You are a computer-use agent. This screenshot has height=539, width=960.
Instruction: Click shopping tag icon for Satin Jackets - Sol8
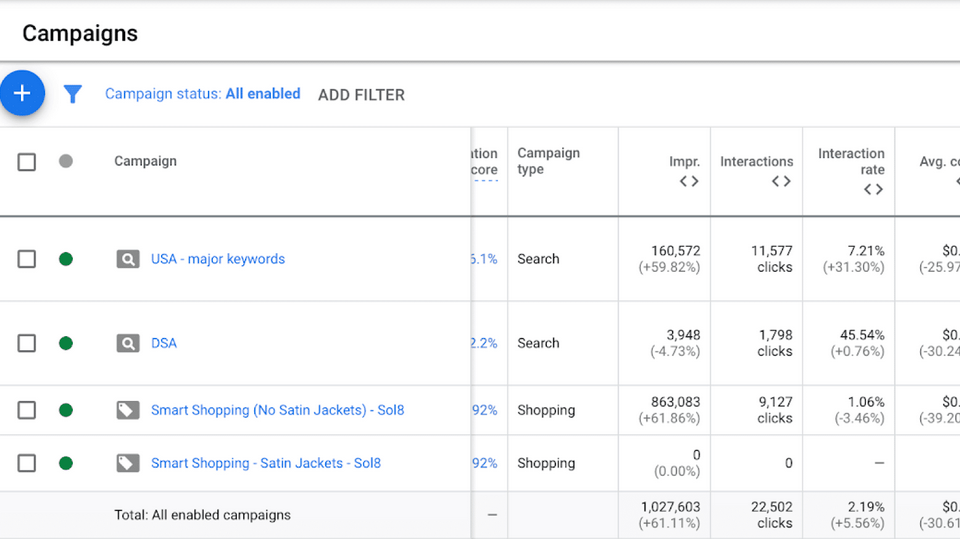tap(128, 463)
